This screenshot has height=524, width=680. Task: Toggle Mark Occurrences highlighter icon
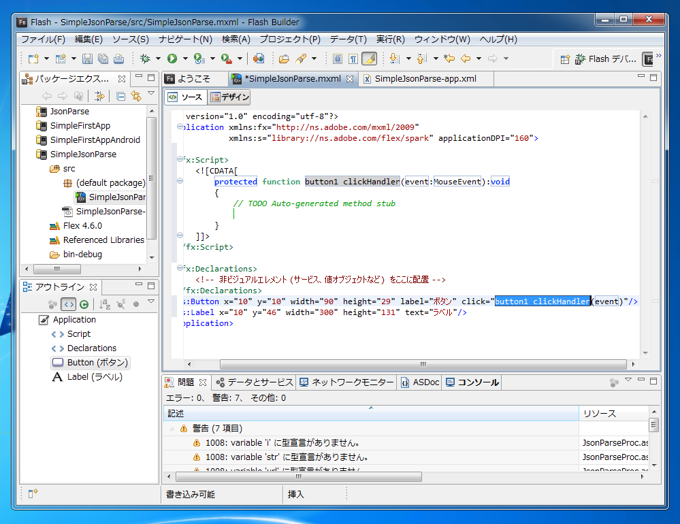pos(369,59)
